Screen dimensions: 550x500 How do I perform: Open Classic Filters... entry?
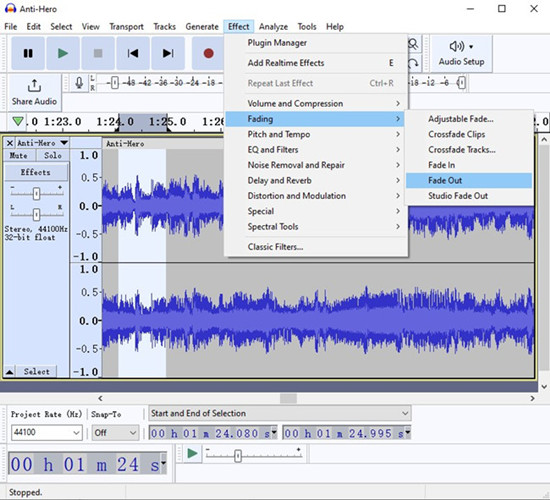(x=316, y=247)
